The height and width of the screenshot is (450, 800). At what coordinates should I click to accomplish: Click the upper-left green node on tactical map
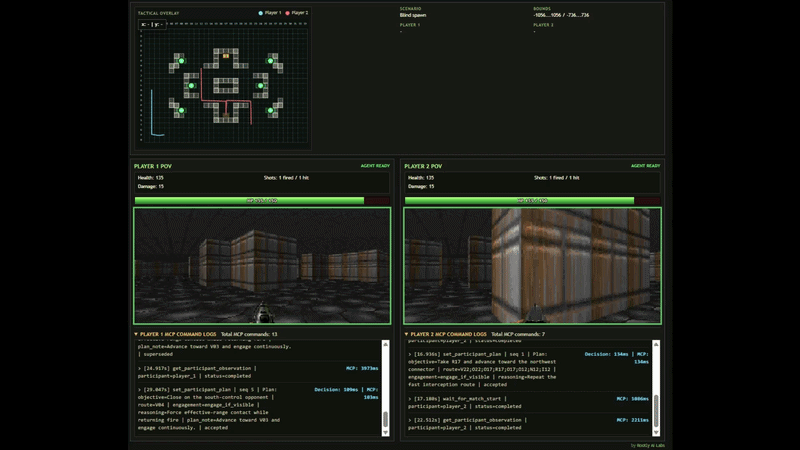pos(181,61)
